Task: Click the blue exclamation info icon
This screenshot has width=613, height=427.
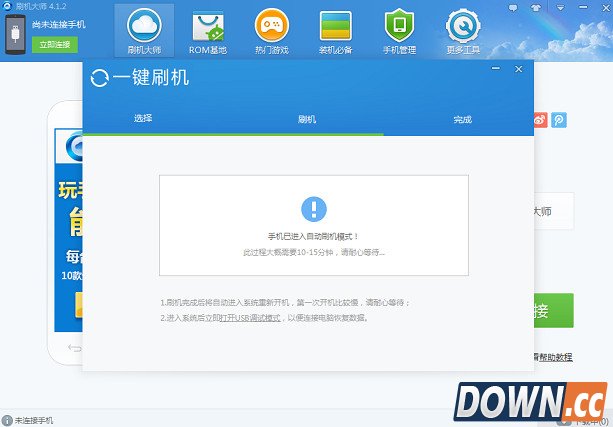Action: [x=313, y=208]
